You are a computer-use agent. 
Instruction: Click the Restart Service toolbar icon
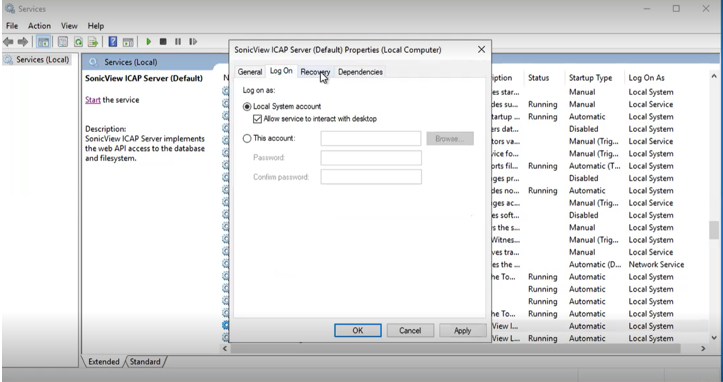[x=193, y=42]
